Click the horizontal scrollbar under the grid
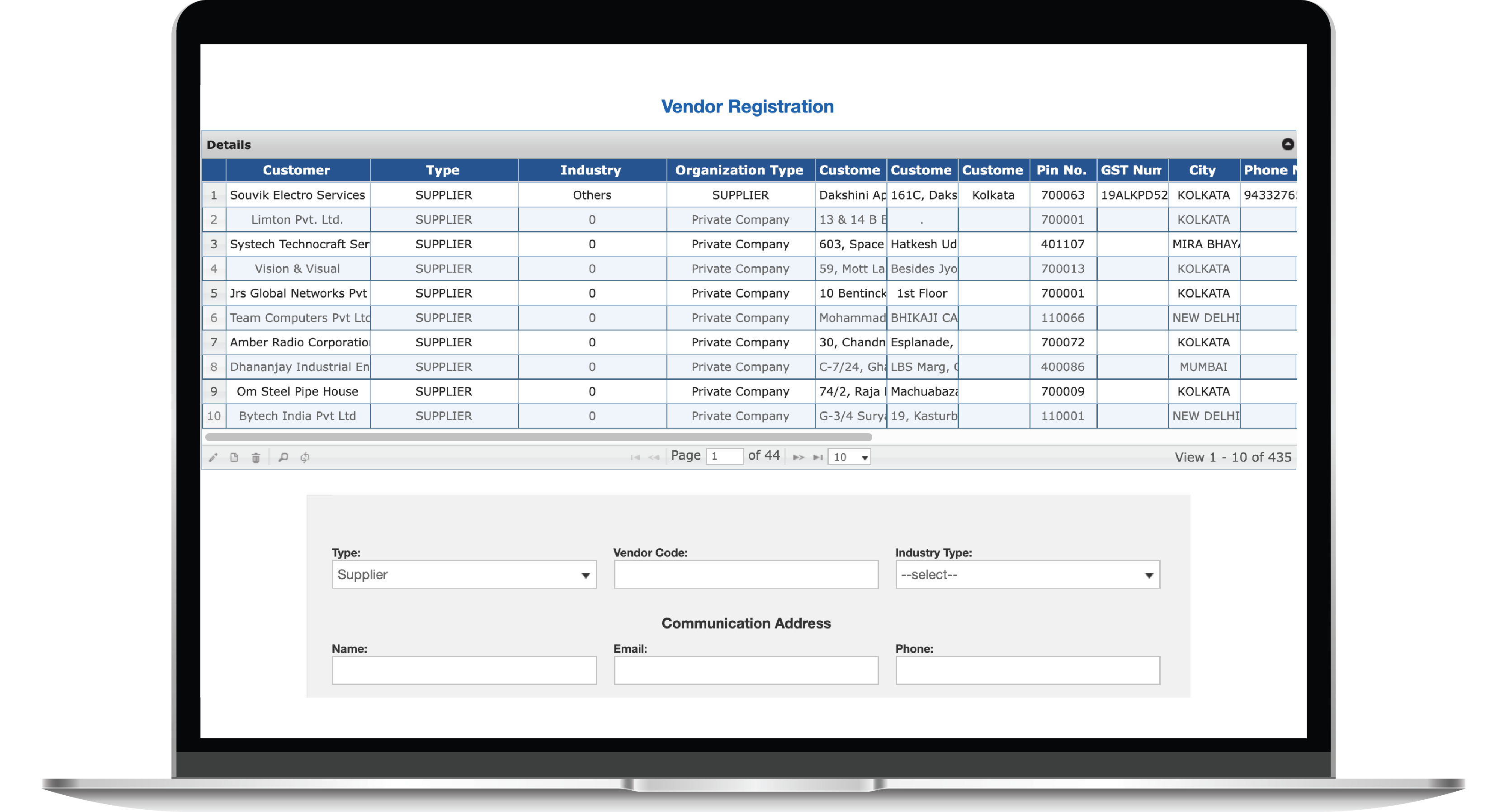Viewport: 1507px width, 812px height. tap(538, 437)
